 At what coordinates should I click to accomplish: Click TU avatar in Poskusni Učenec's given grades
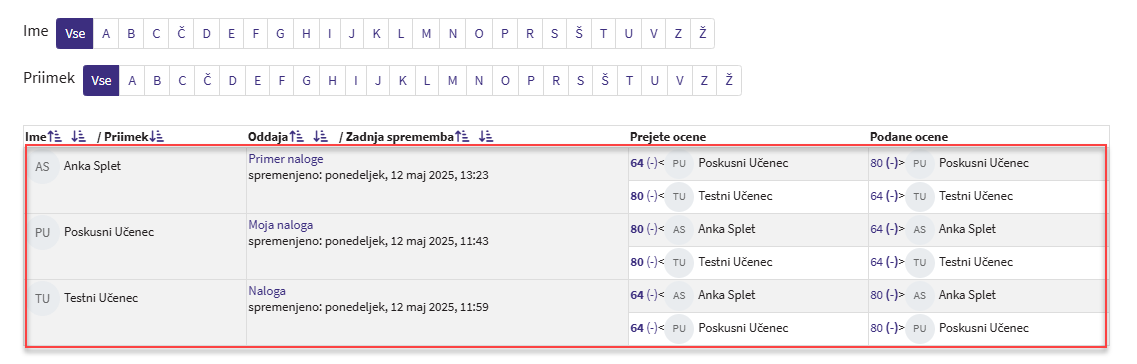click(919, 262)
